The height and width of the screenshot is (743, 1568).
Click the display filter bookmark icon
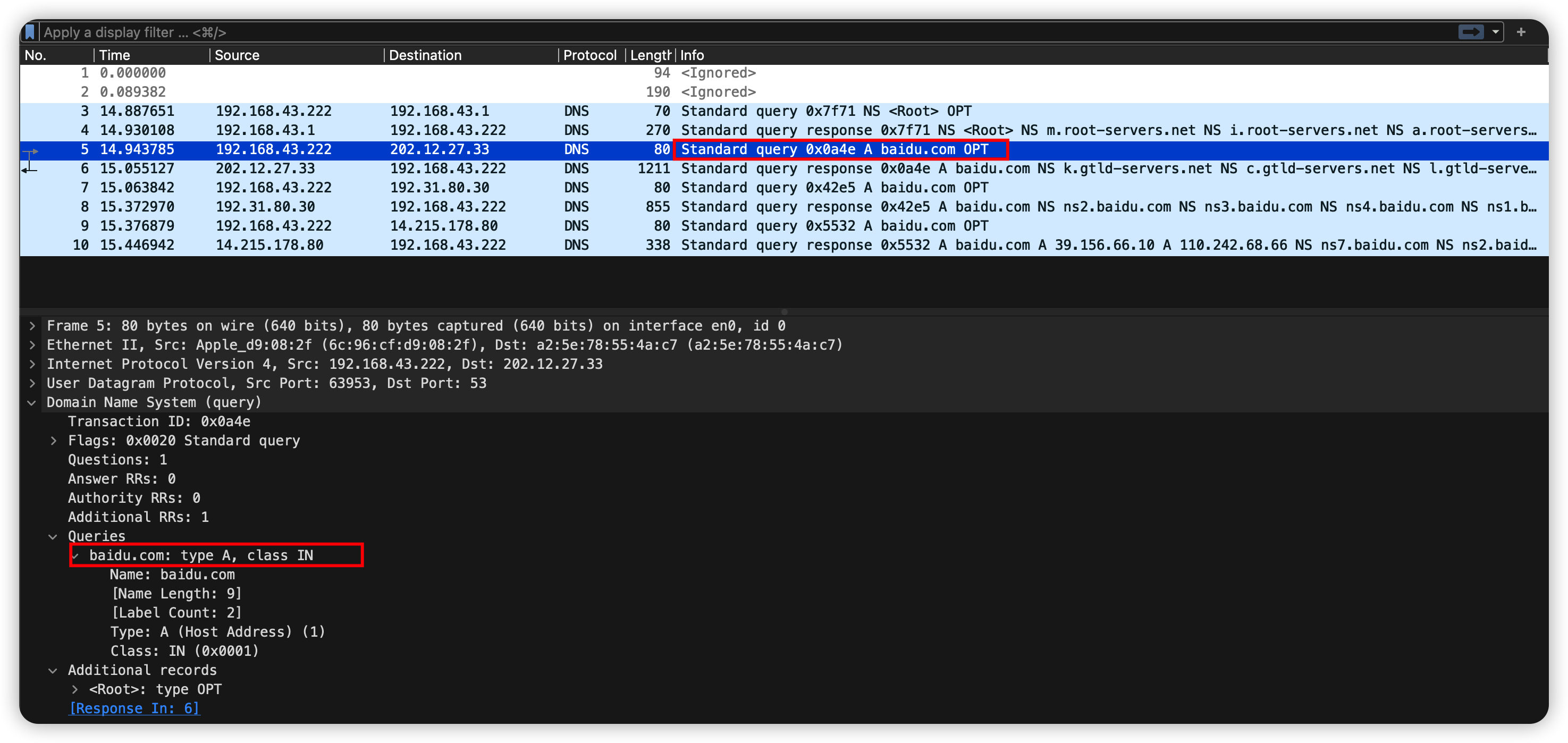tap(30, 32)
